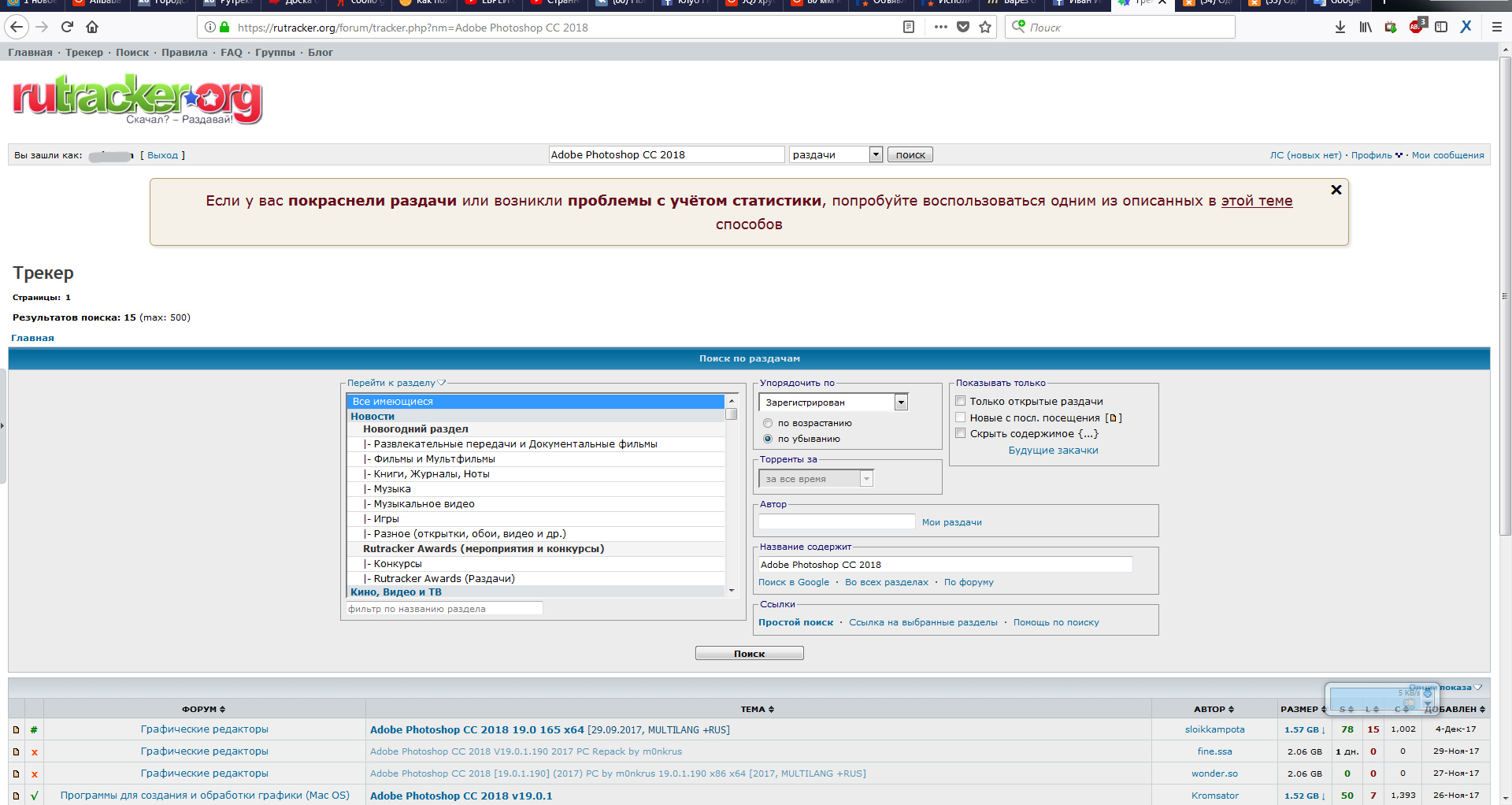
Task: Click the browser reload page icon
Action: [67, 27]
